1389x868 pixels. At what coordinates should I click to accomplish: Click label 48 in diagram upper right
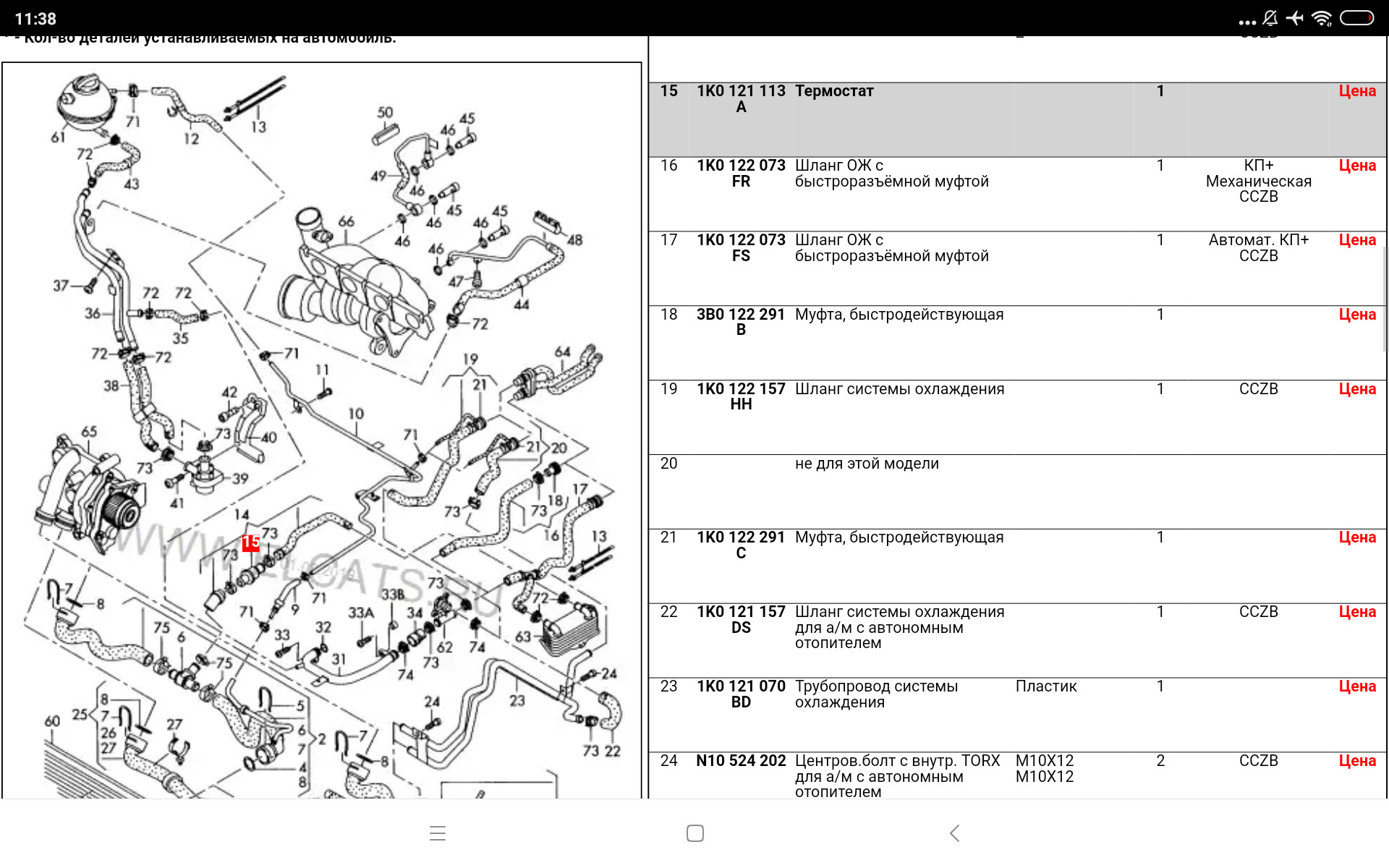point(575,239)
